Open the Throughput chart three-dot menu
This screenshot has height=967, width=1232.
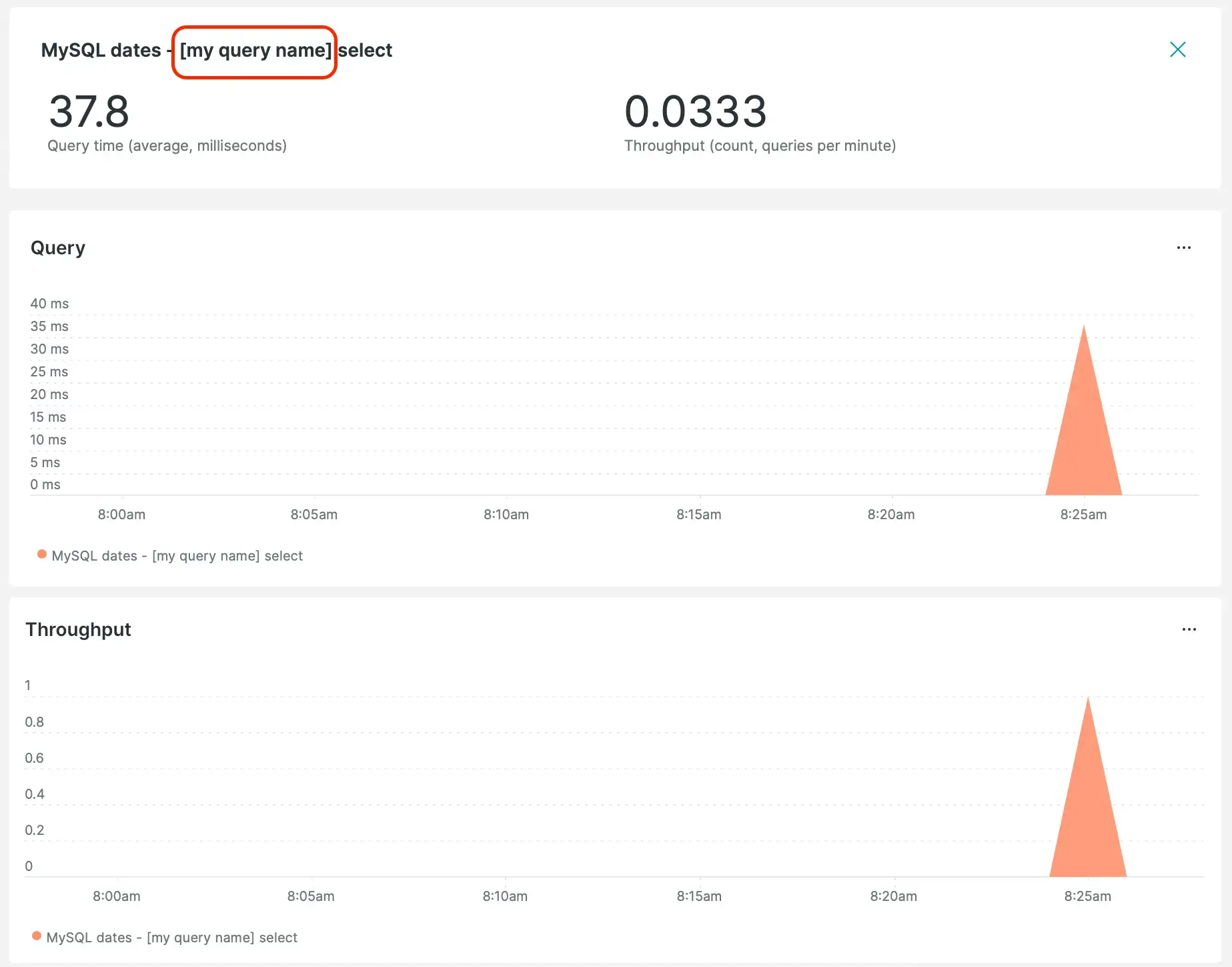pos(1189,629)
